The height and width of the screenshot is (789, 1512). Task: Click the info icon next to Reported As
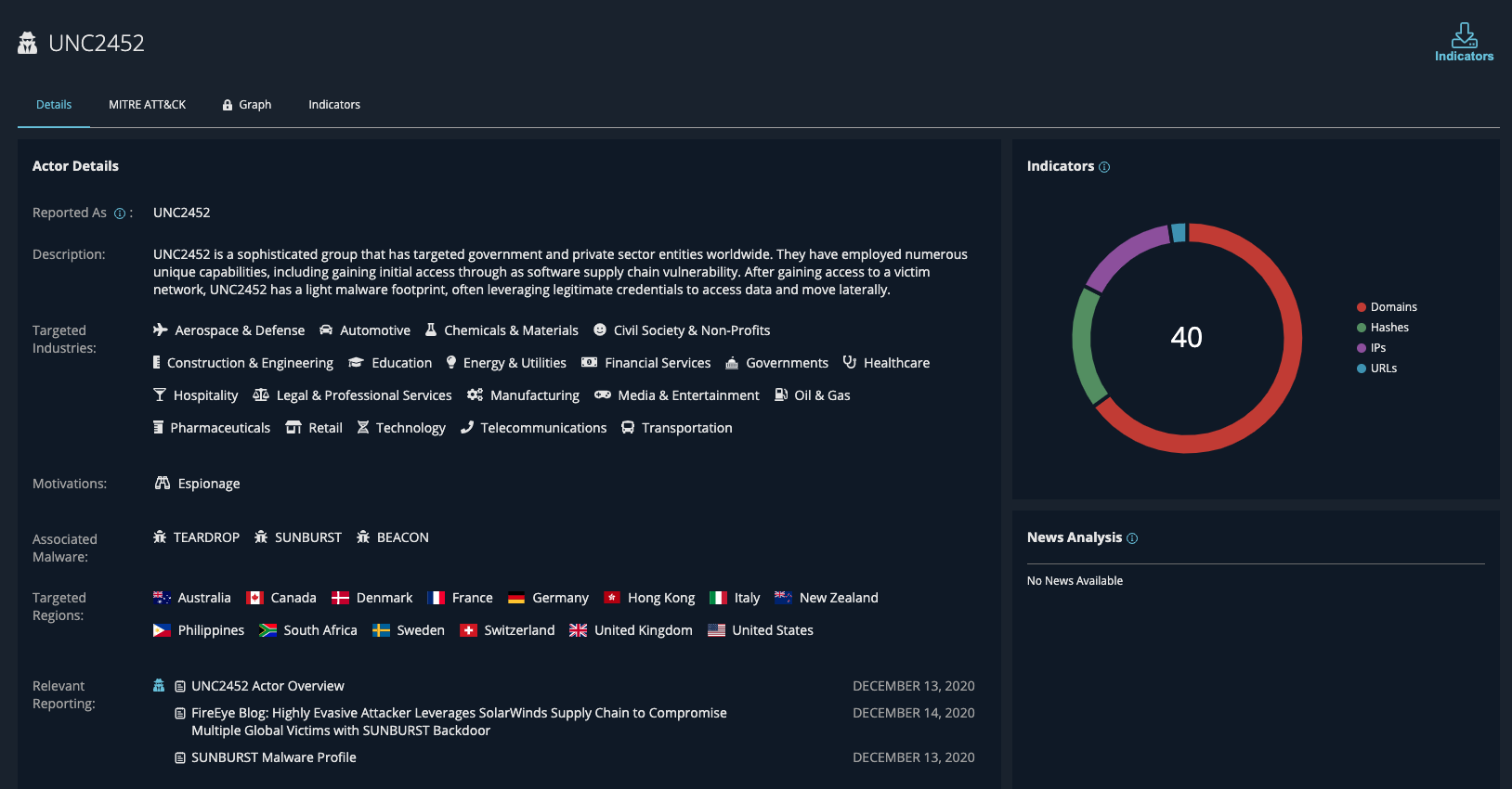pyautogui.click(x=120, y=213)
